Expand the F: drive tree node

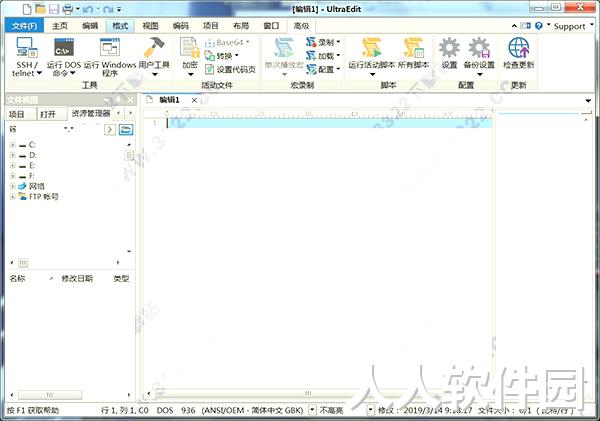point(13,176)
